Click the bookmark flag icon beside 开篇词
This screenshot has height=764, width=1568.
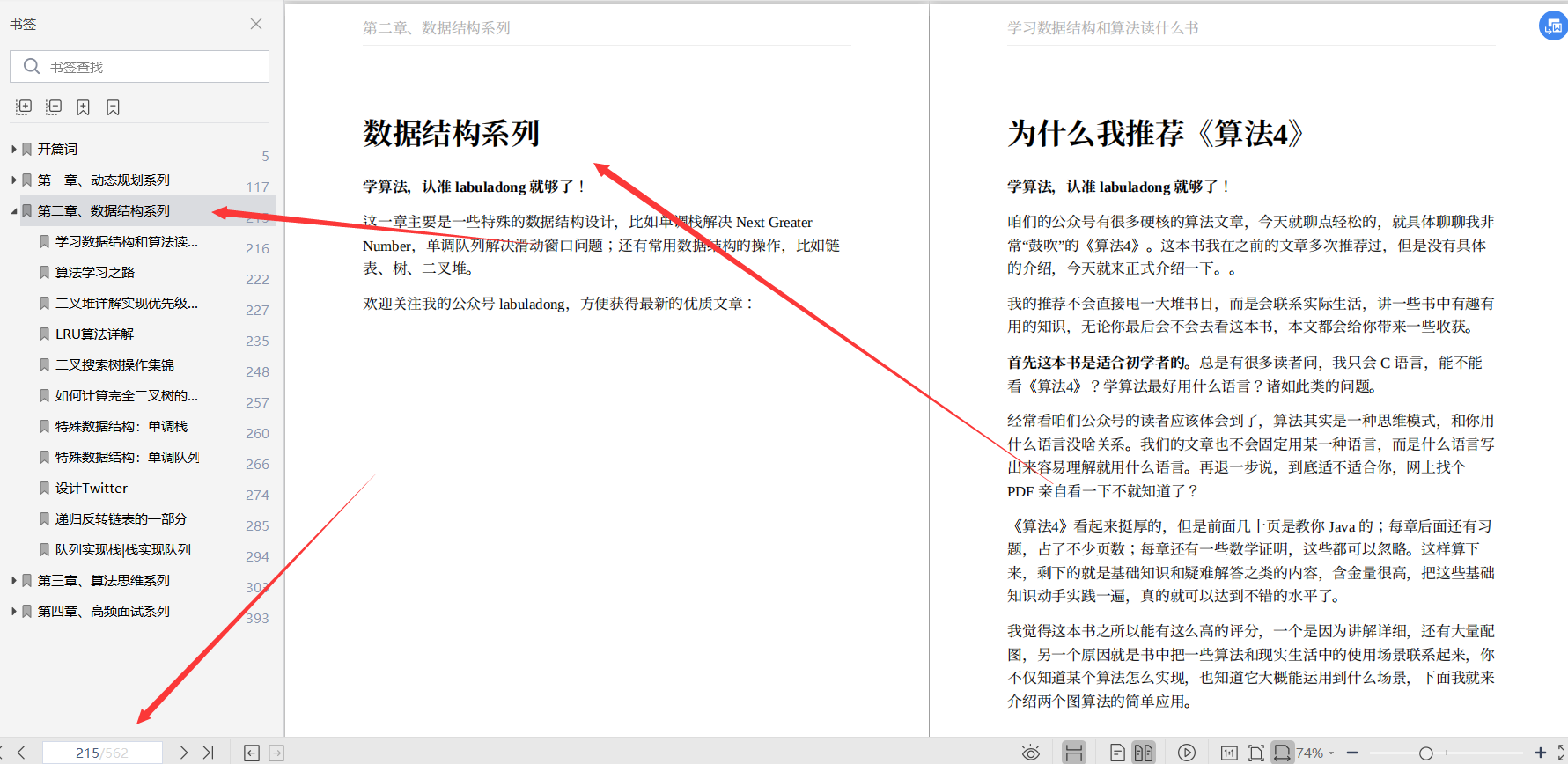click(27, 150)
